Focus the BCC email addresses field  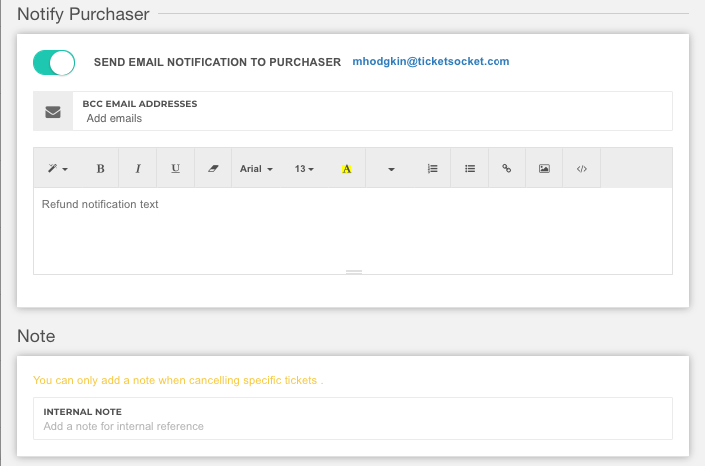pyautogui.click(x=372, y=112)
